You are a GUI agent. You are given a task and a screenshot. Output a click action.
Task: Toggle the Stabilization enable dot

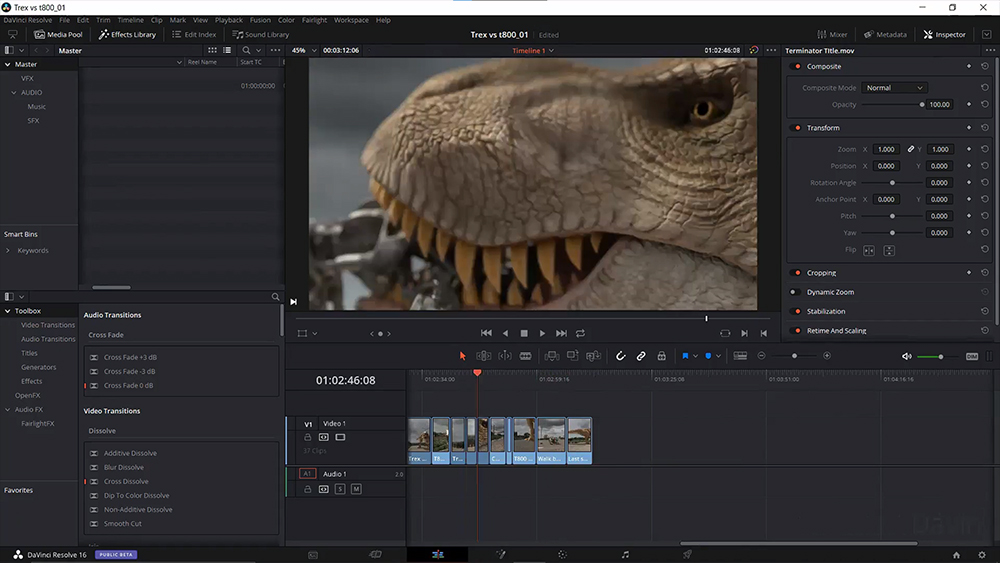tap(797, 311)
